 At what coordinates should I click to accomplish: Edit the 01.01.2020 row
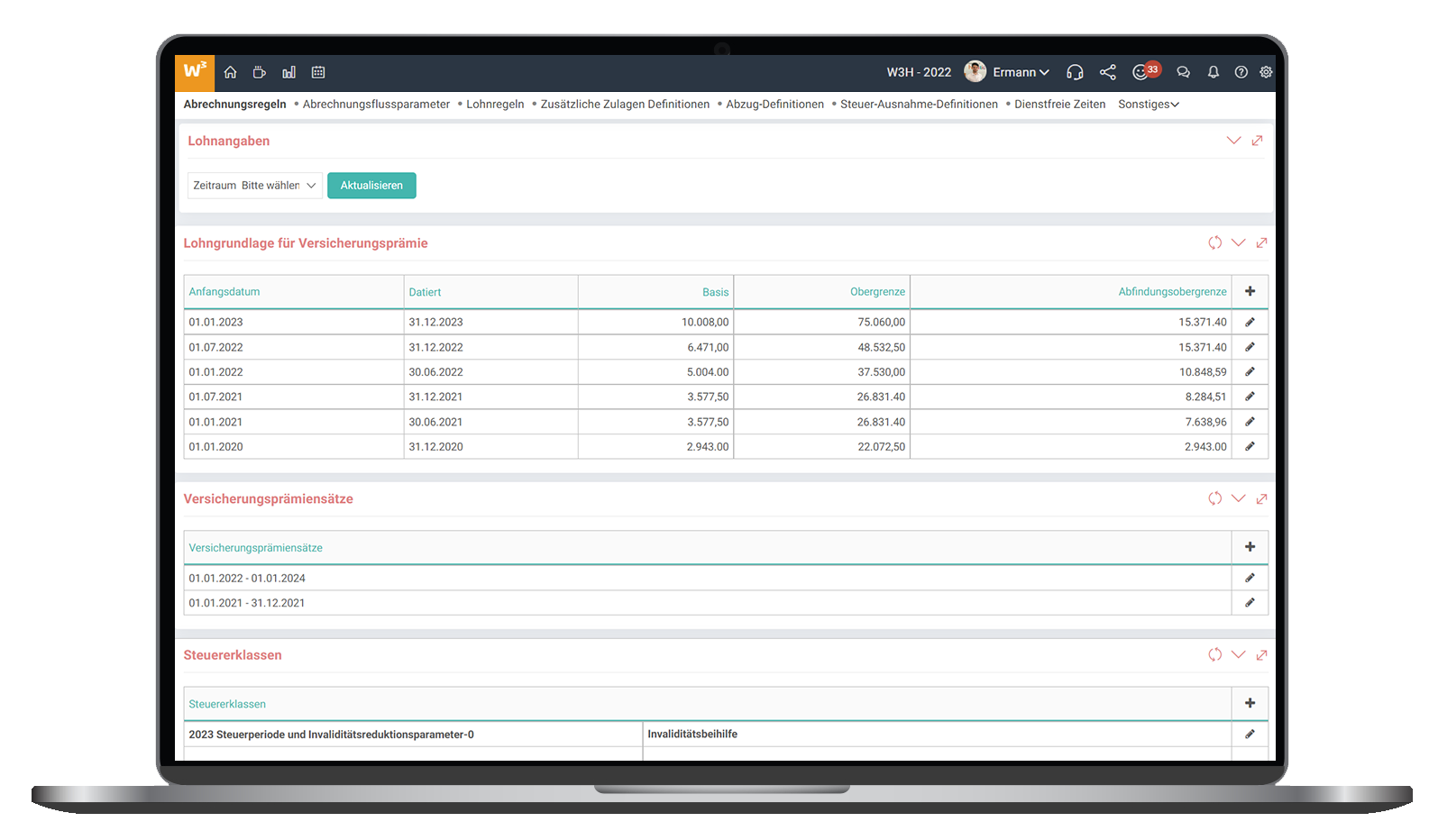coord(1250,446)
